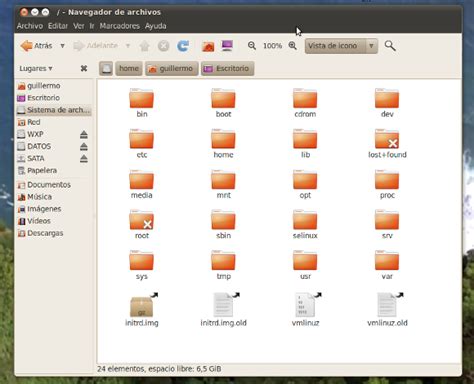Select the media folder icon

141,180
